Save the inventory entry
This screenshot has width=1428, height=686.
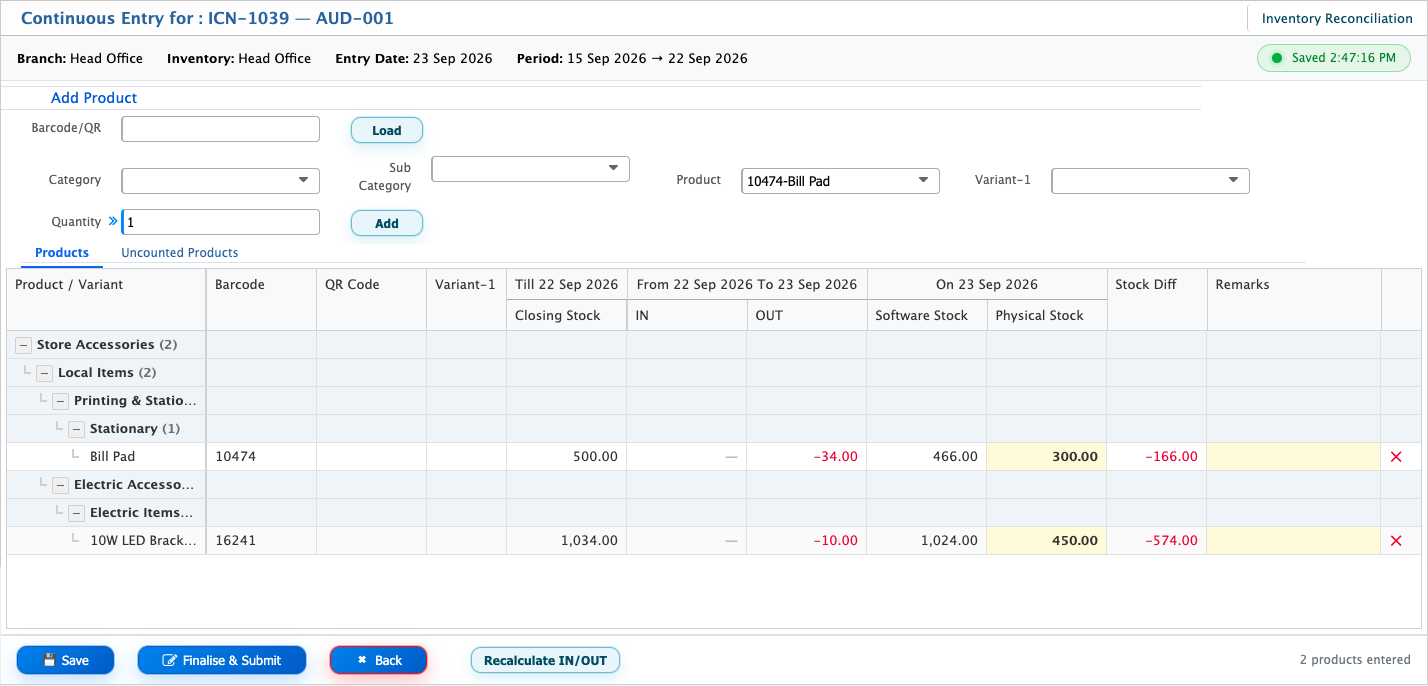click(x=66, y=661)
